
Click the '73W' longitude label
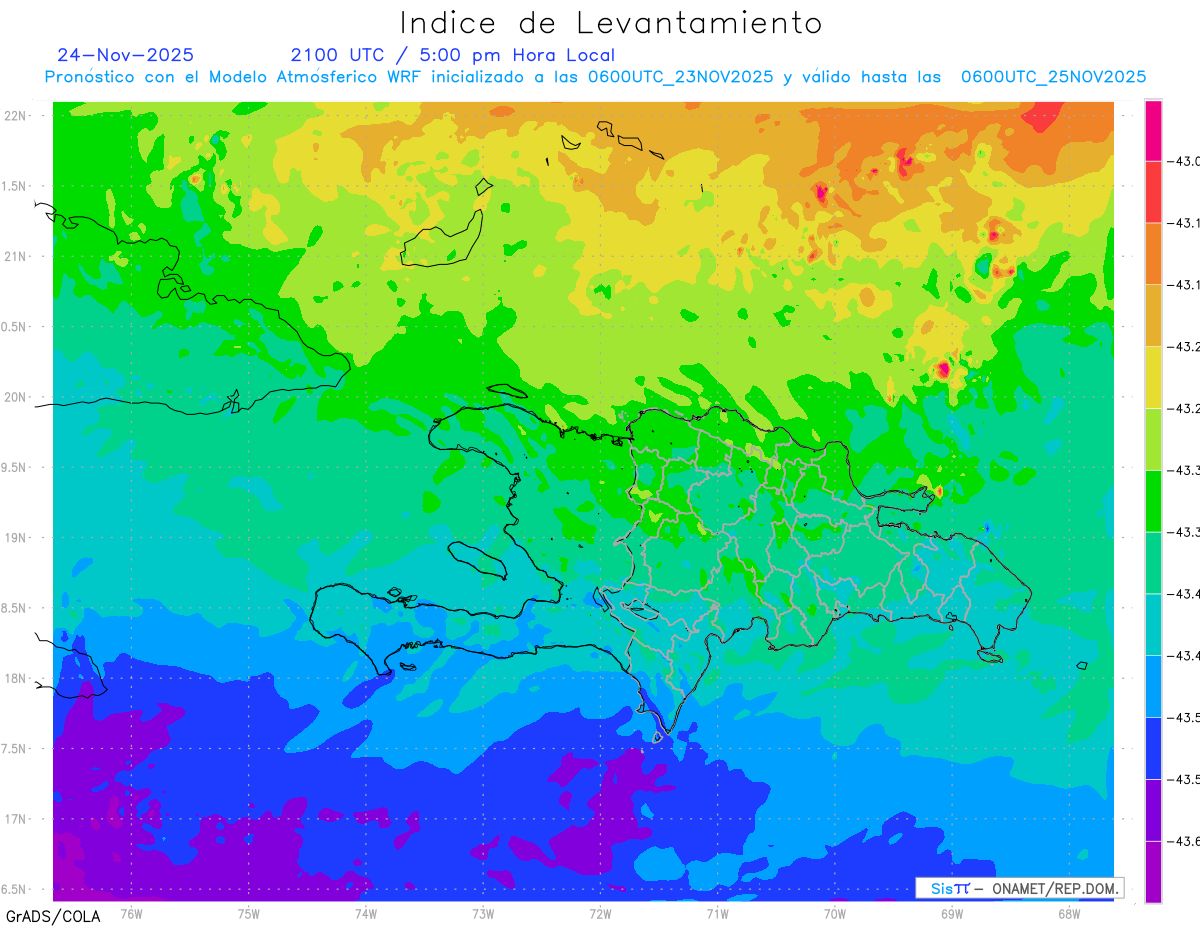point(483,914)
